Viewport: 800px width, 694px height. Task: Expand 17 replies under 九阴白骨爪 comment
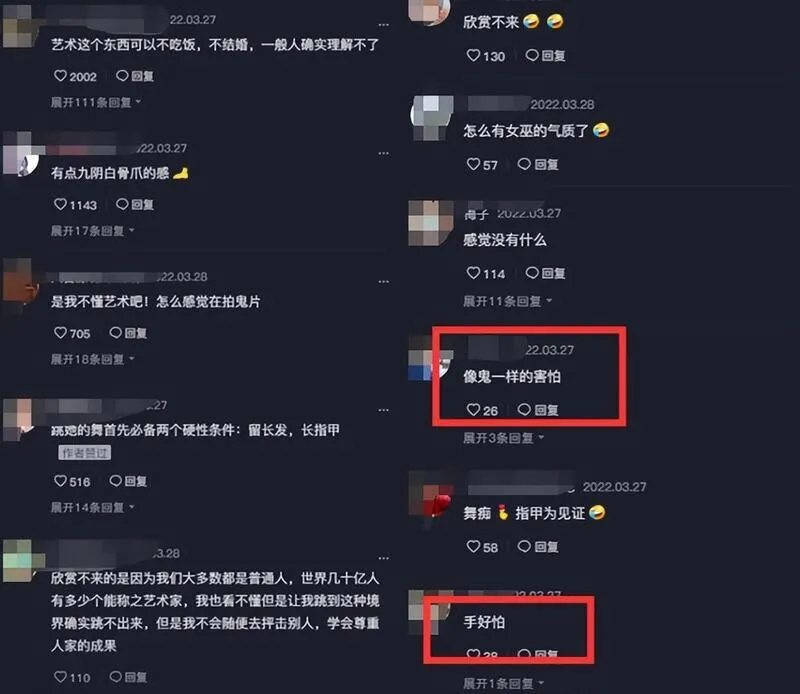[92, 231]
